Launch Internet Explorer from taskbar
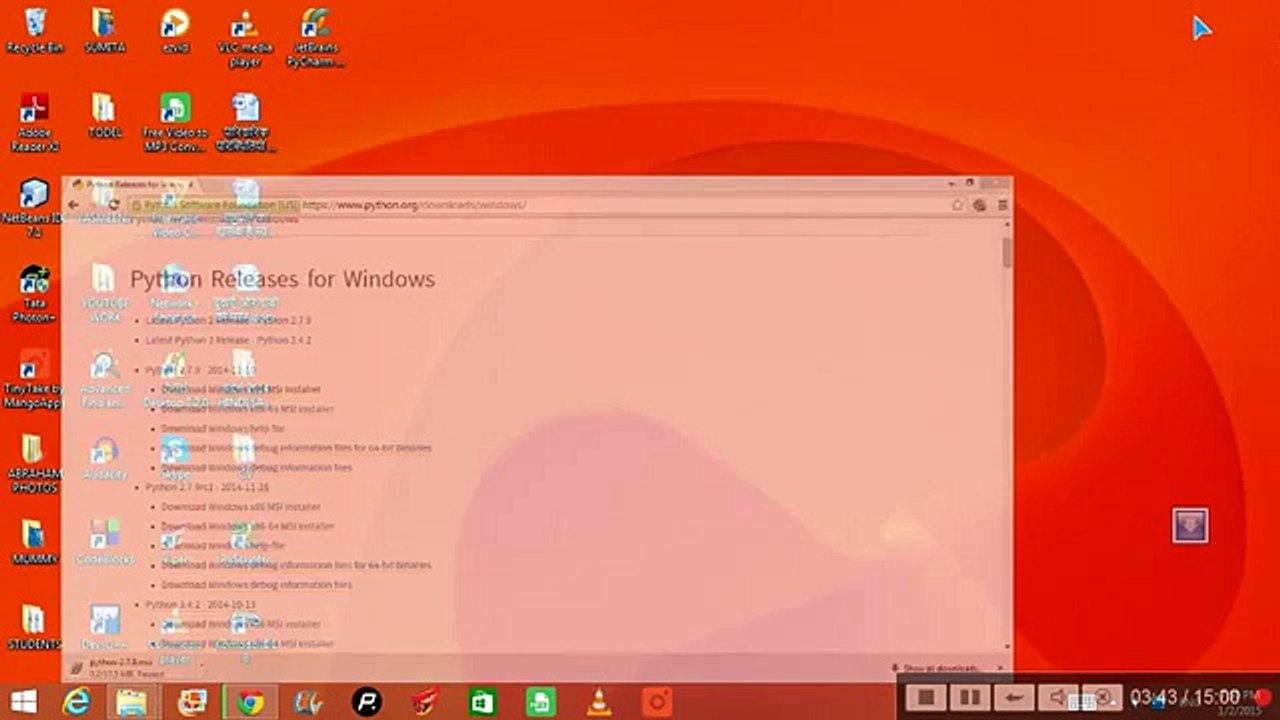This screenshot has height=720, width=1280. pos(77,702)
